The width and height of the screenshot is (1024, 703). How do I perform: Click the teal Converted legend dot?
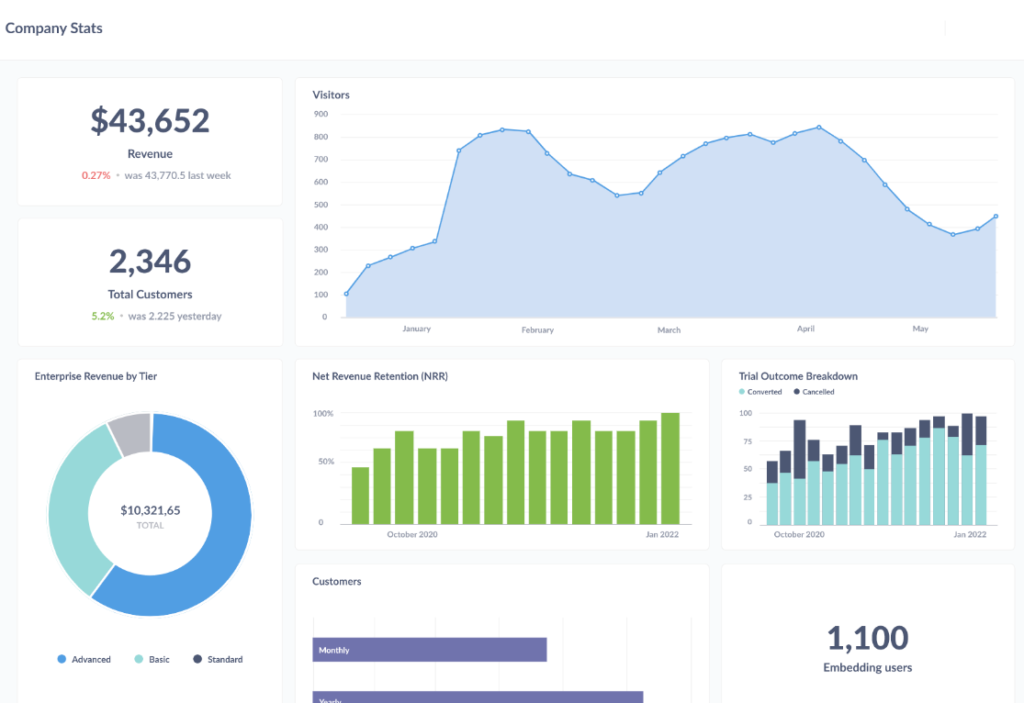pos(741,392)
